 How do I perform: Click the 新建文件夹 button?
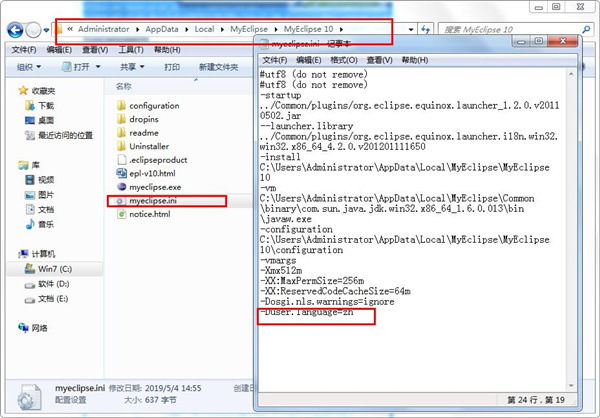(x=218, y=67)
